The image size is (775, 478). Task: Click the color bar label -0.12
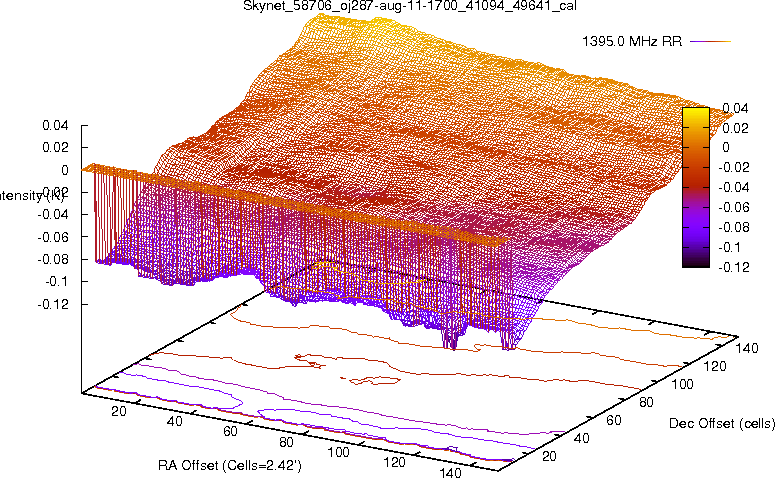pyautogui.click(x=734, y=267)
